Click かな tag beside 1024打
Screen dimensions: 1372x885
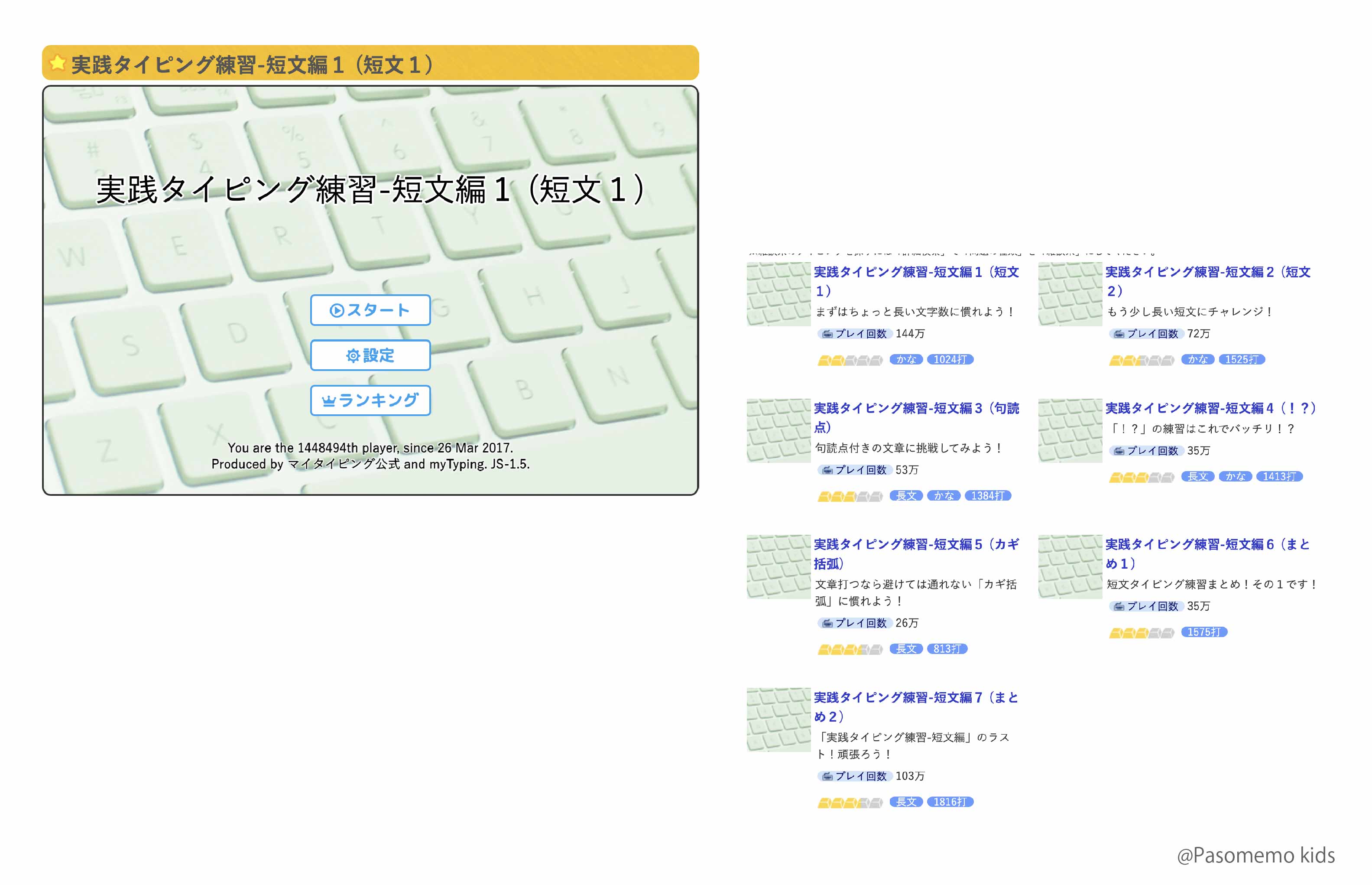coord(906,359)
